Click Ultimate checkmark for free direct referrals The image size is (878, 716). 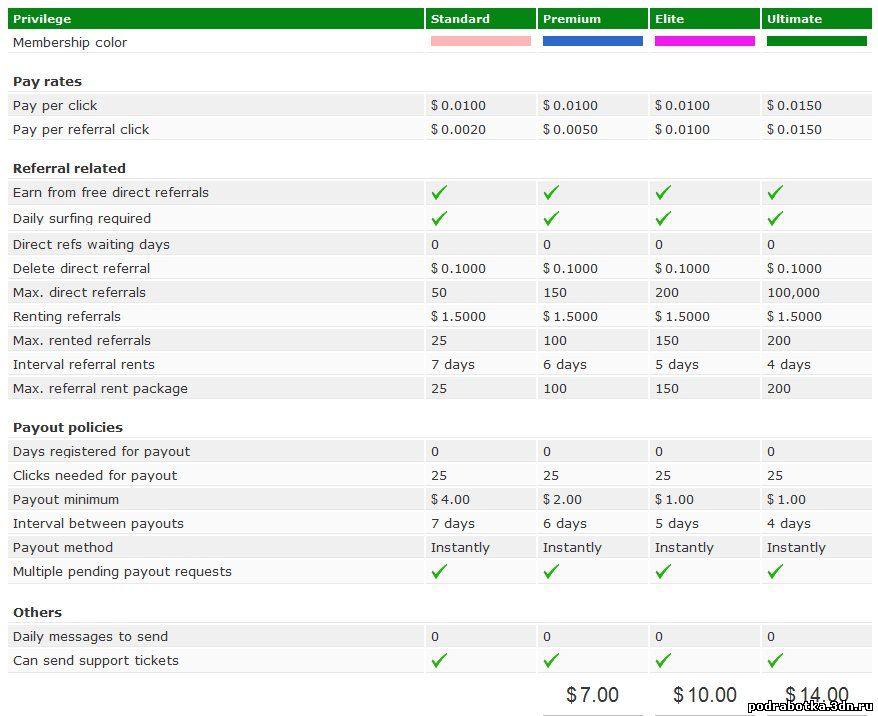pyautogui.click(x=775, y=192)
